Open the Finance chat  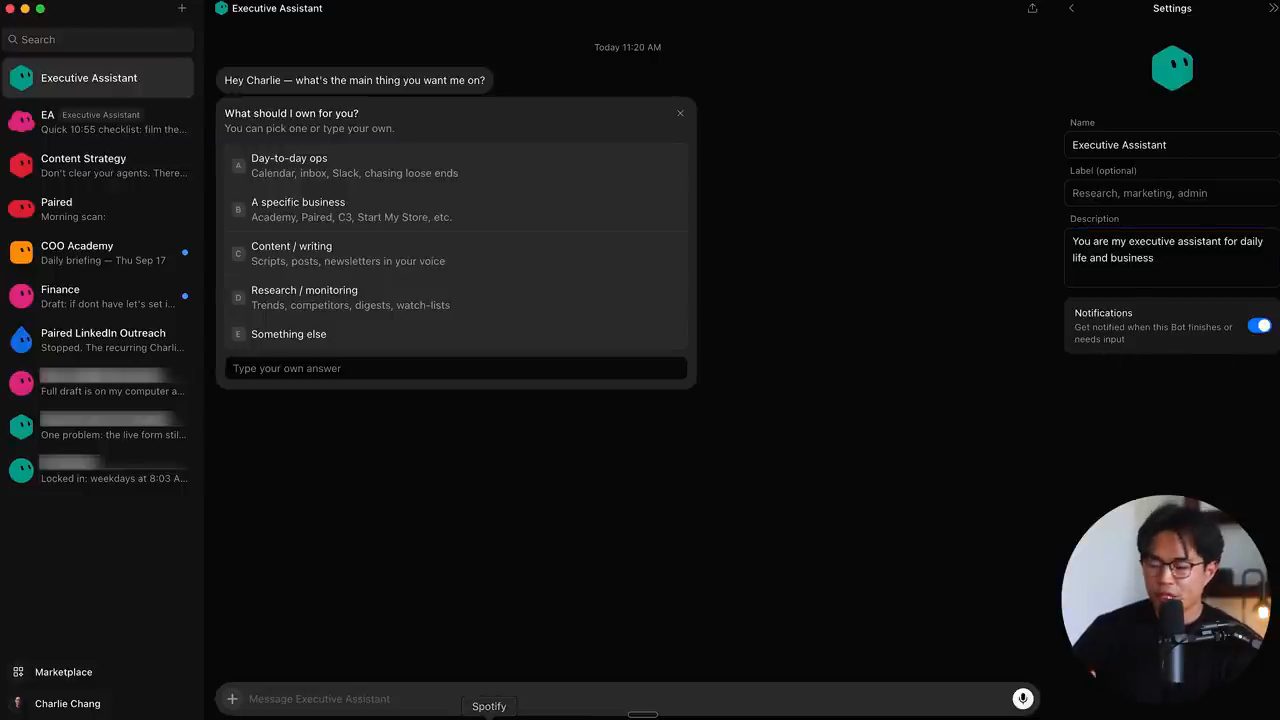[x=98, y=296]
